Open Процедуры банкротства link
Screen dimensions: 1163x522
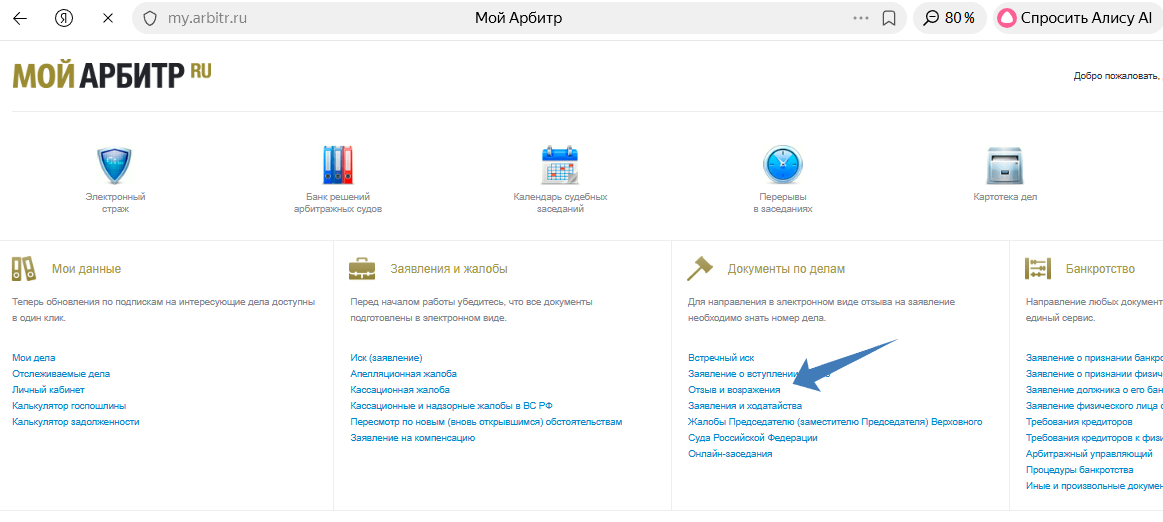click(x=1079, y=469)
